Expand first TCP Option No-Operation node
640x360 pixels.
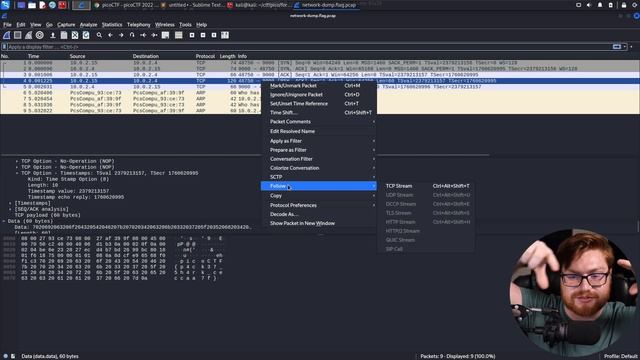point(17,161)
